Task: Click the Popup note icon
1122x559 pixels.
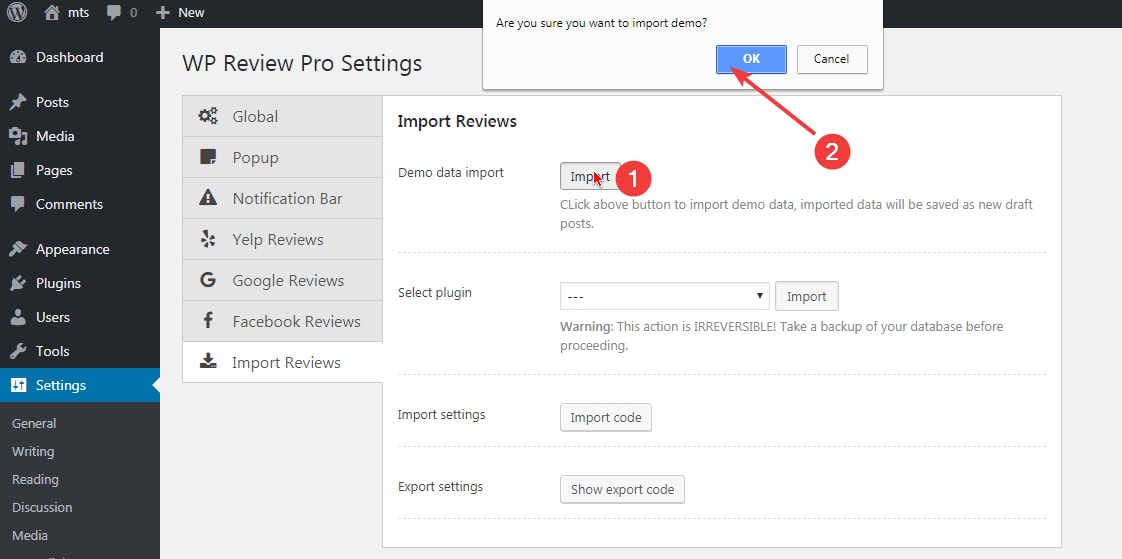Action: (x=208, y=157)
